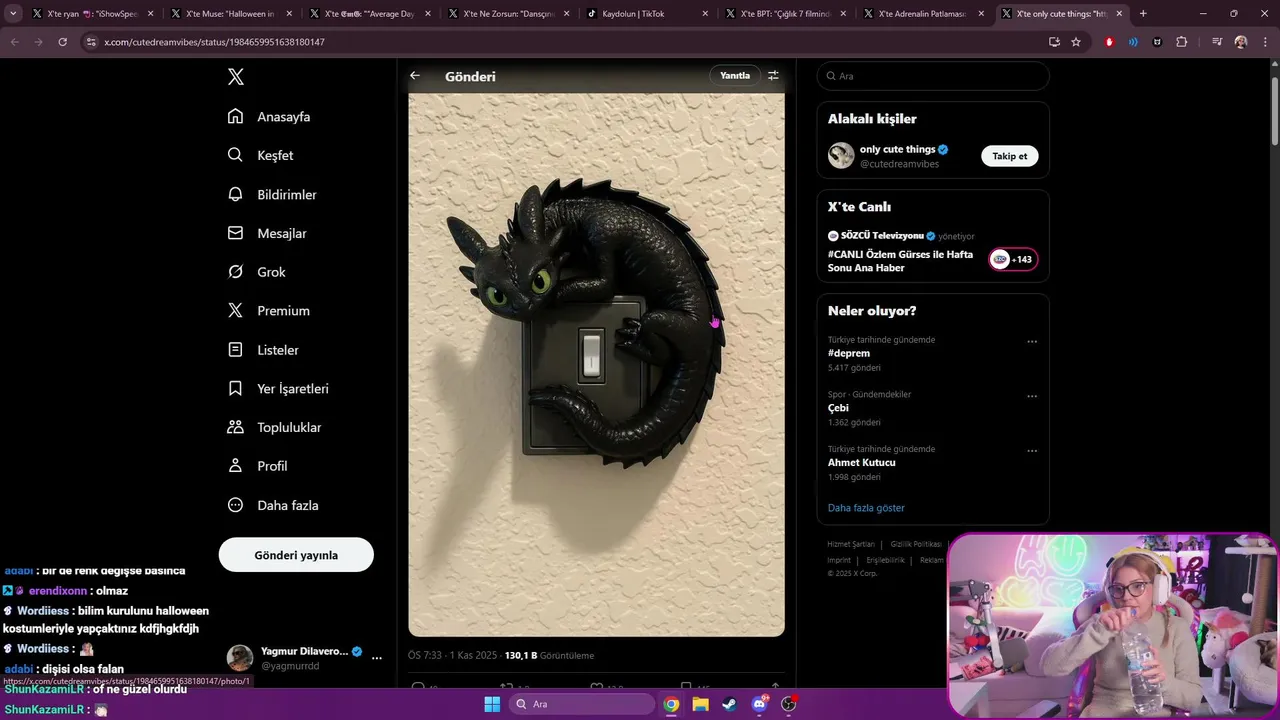Open OBS Studio from taskbar
This screenshot has width=1280, height=720.
(788, 704)
